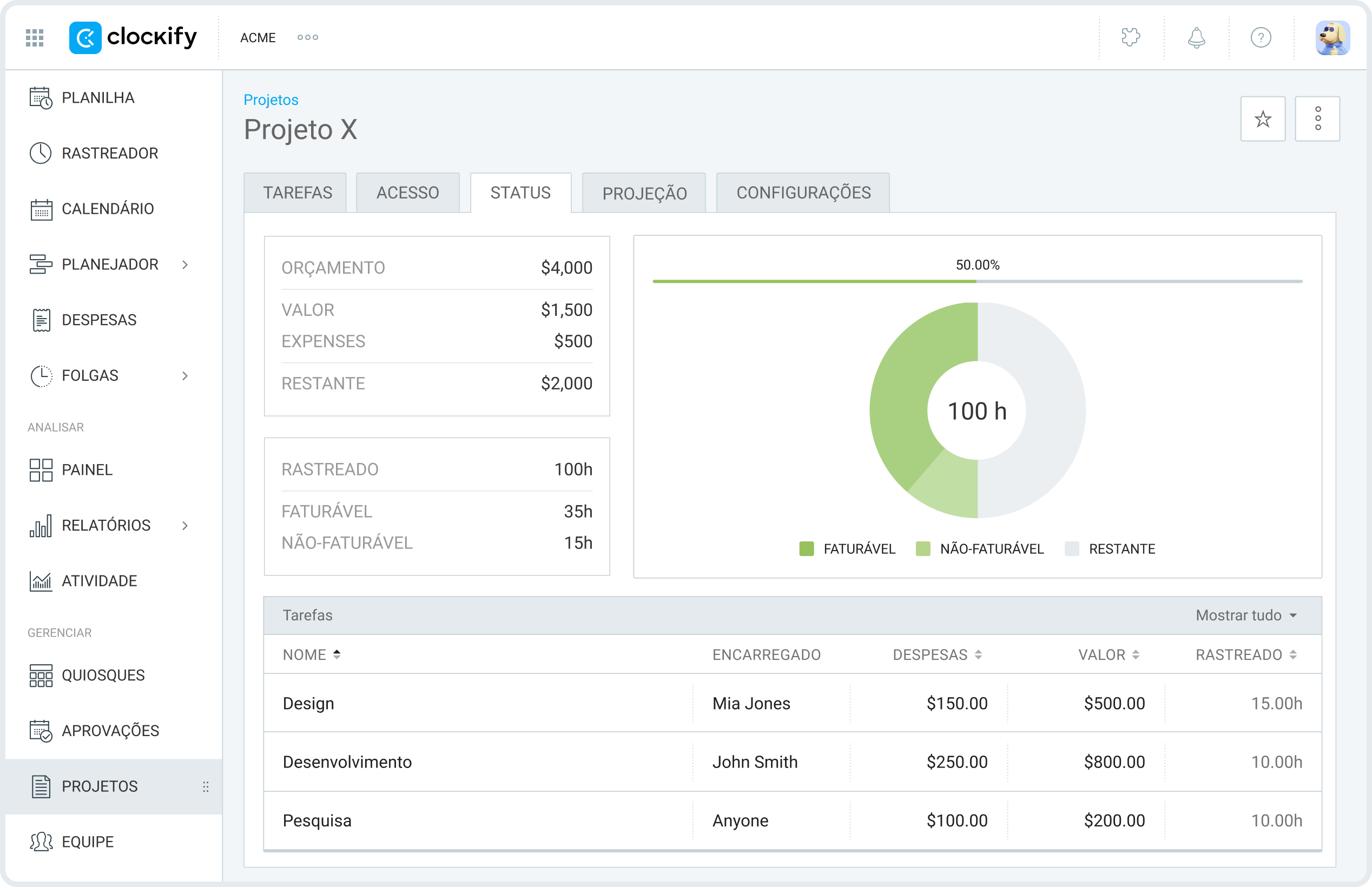
Task: Switch to the PROJEÇÃO tab
Action: coord(644,193)
